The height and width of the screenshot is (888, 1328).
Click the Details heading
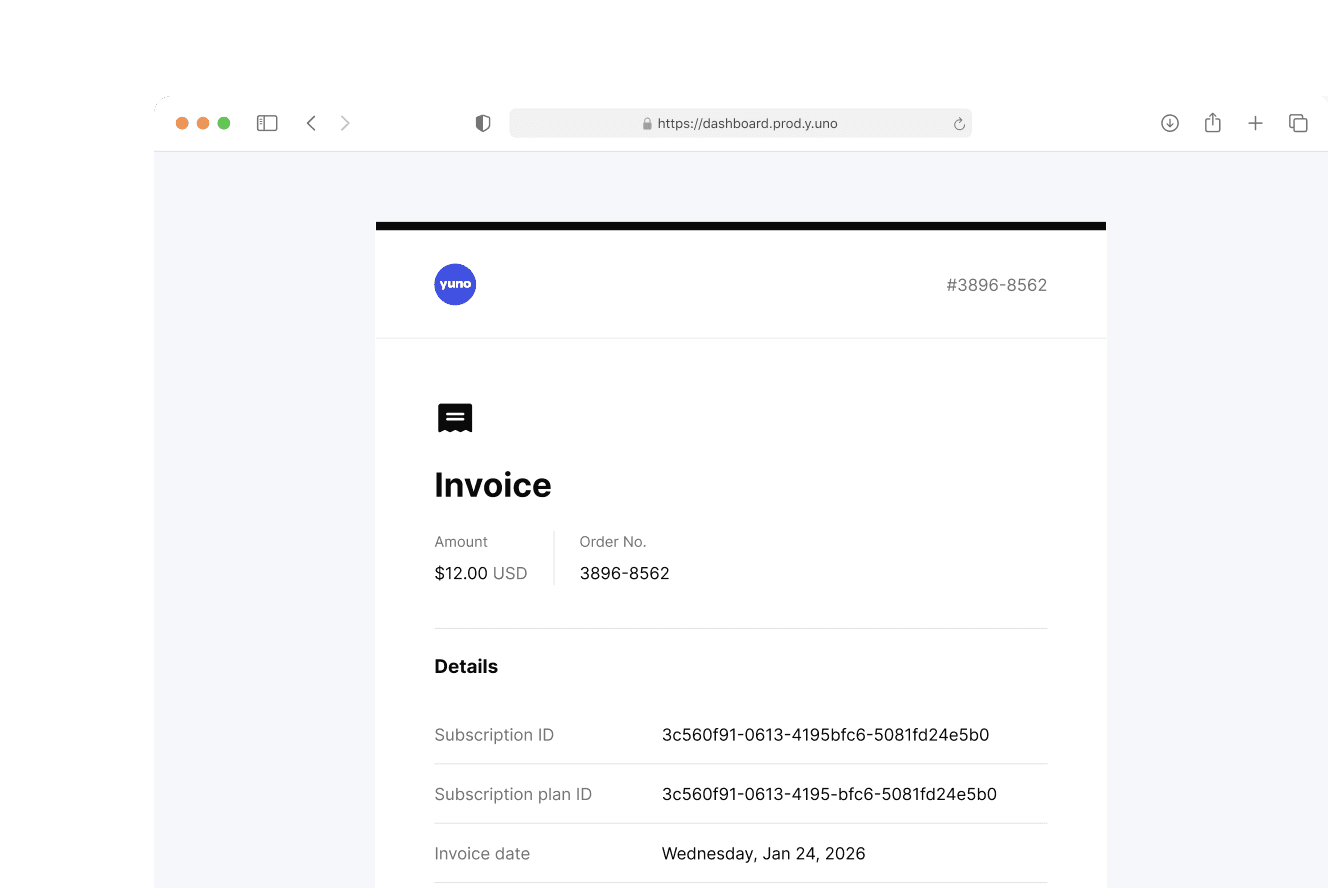466,666
